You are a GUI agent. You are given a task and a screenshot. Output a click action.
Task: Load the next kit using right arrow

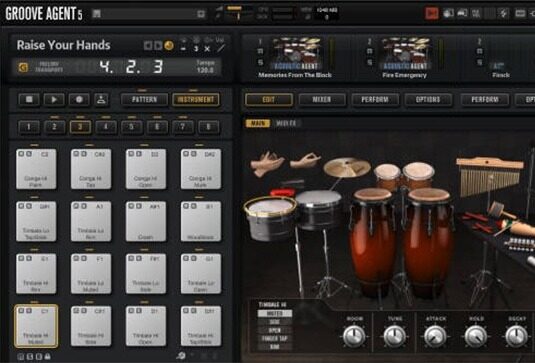coord(158,46)
